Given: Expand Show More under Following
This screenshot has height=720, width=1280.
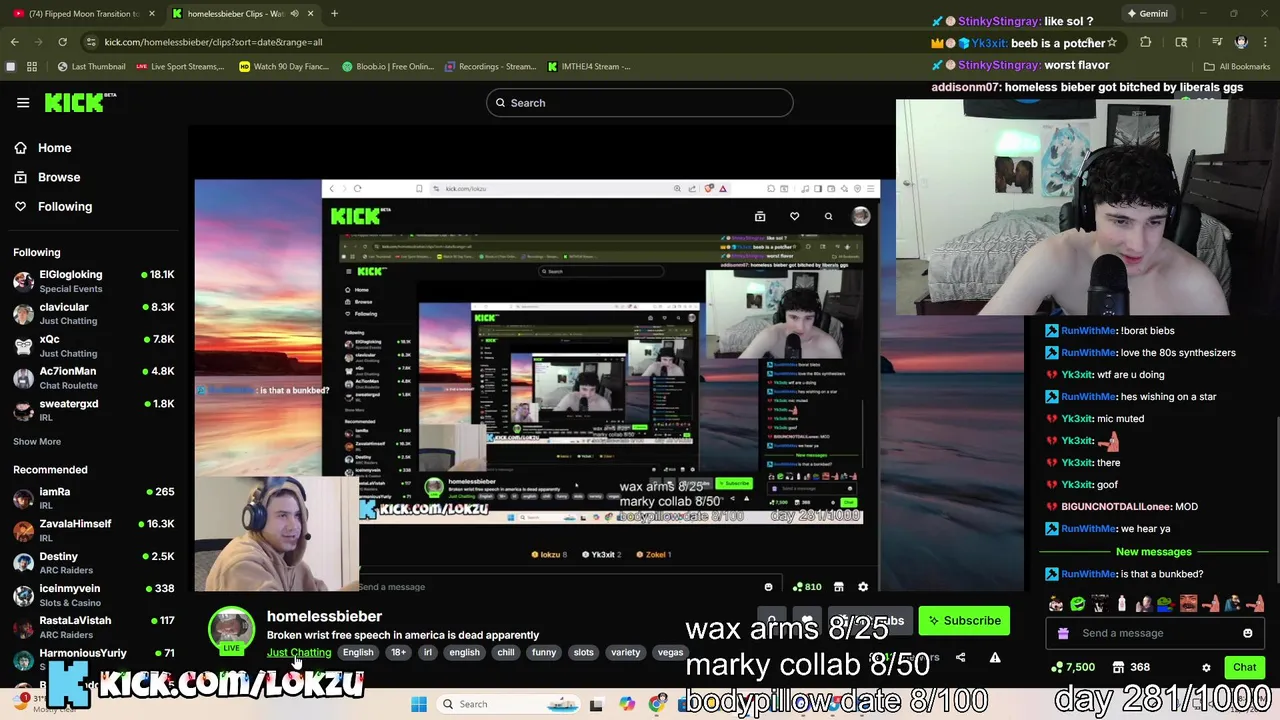Looking at the screenshot, I should 37,441.
